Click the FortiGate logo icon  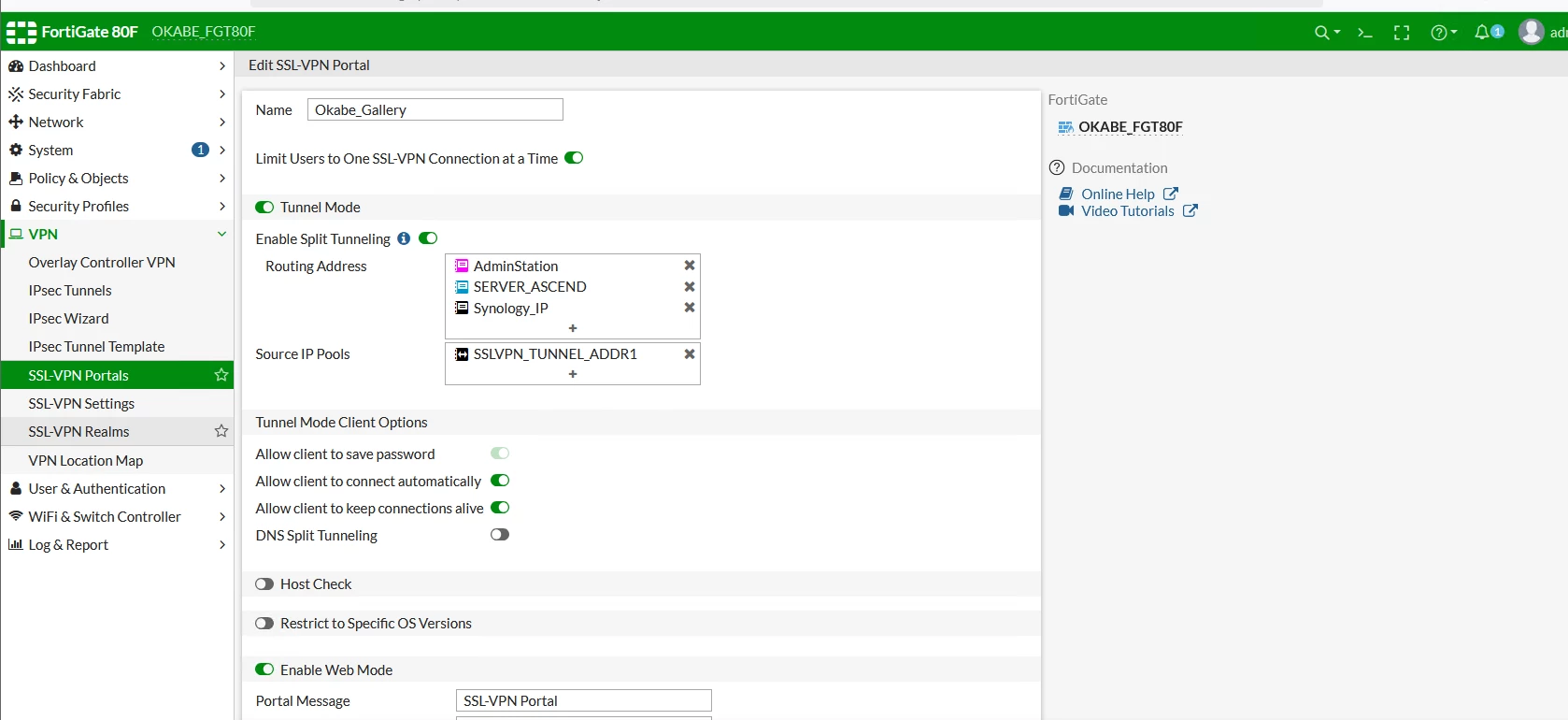[21, 33]
